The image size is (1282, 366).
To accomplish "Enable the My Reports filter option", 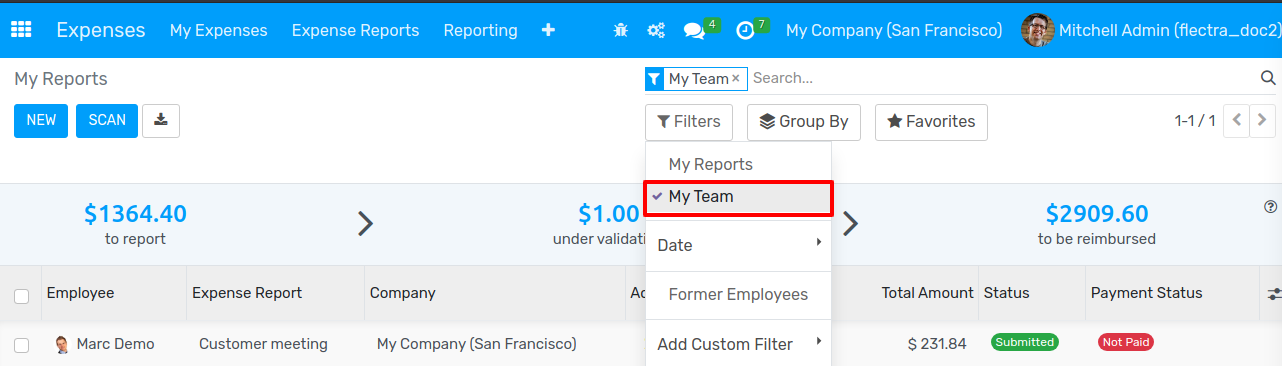I will click(x=739, y=164).
